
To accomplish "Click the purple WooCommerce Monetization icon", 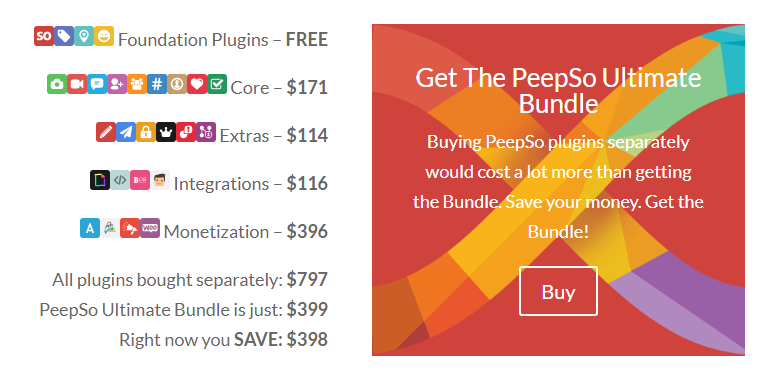I will pyautogui.click(x=150, y=228).
